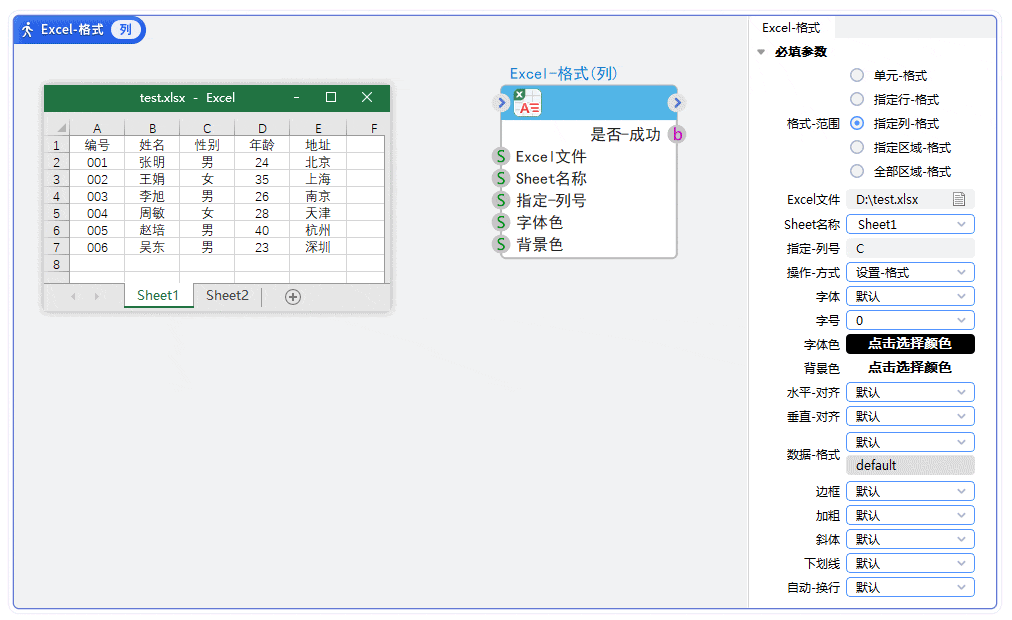The image size is (1012, 620).
Task: Click the add sheet plus button
Action: (x=291, y=296)
